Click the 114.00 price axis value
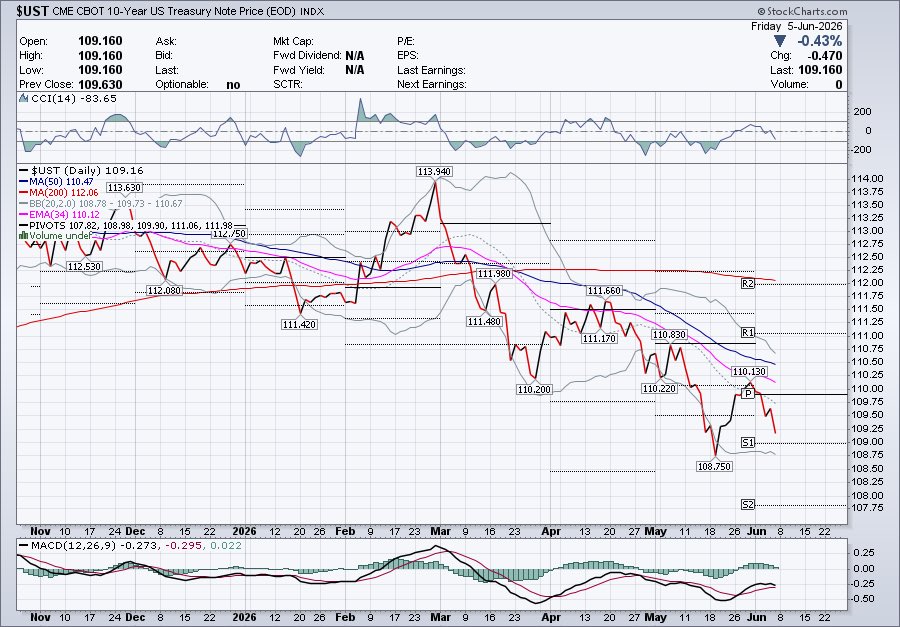This screenshot has height=627, width=900. (867, 179)
